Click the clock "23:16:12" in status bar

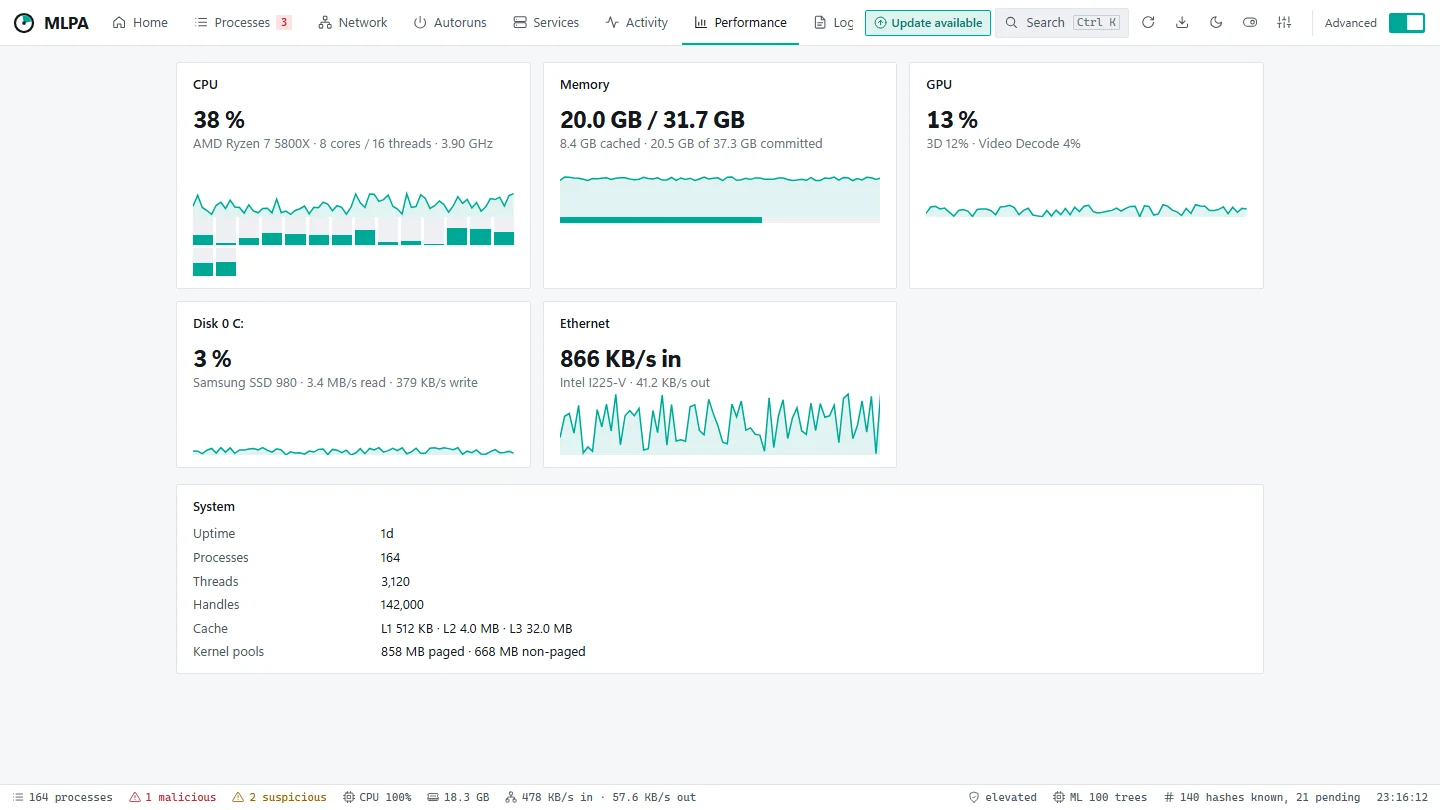coord(1402,798)
